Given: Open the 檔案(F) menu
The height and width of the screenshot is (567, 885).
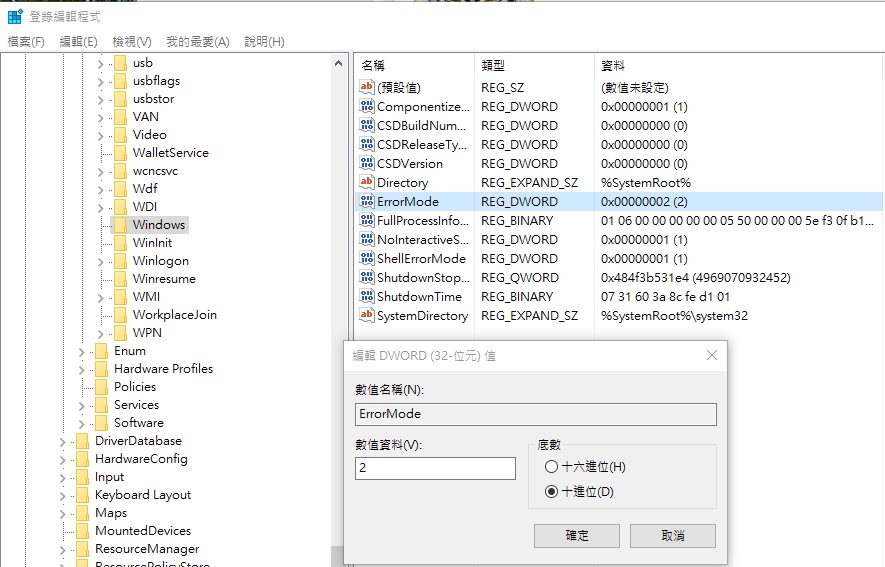Looking at the screenshot, I should click(26, 41).
